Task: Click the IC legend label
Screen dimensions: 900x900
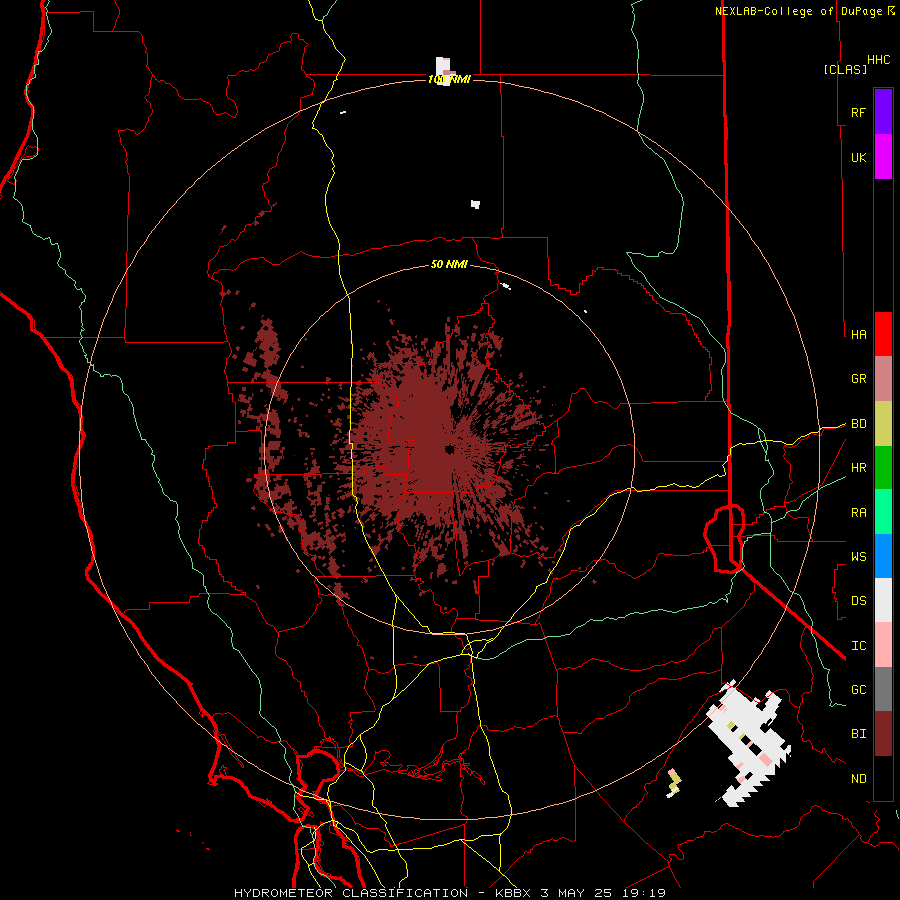Action: click(x=858, y=645)
